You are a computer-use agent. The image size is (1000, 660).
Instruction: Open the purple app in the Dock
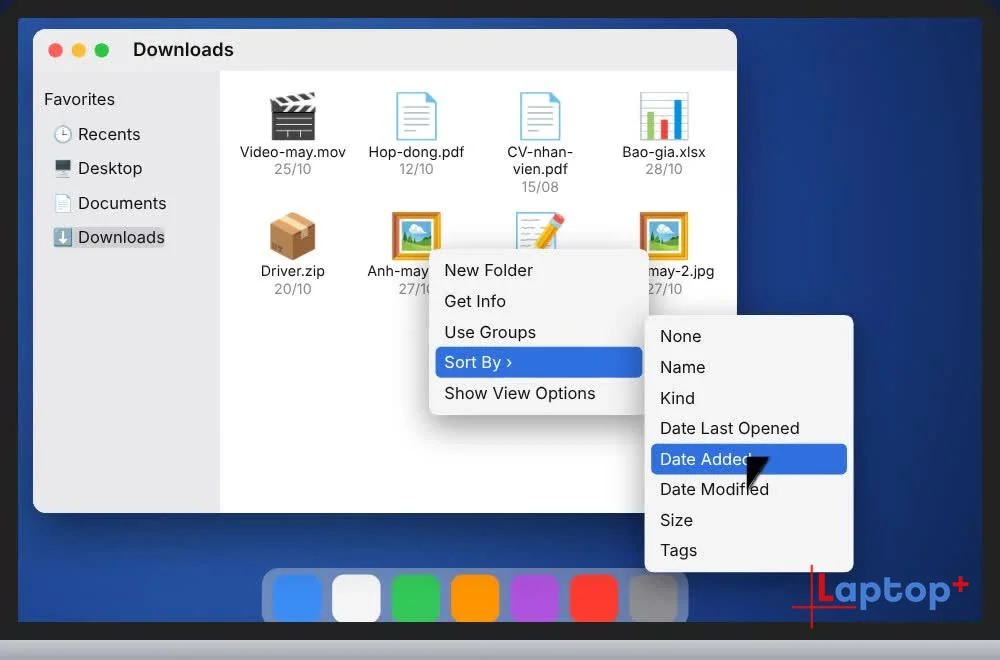coord(534,598)
